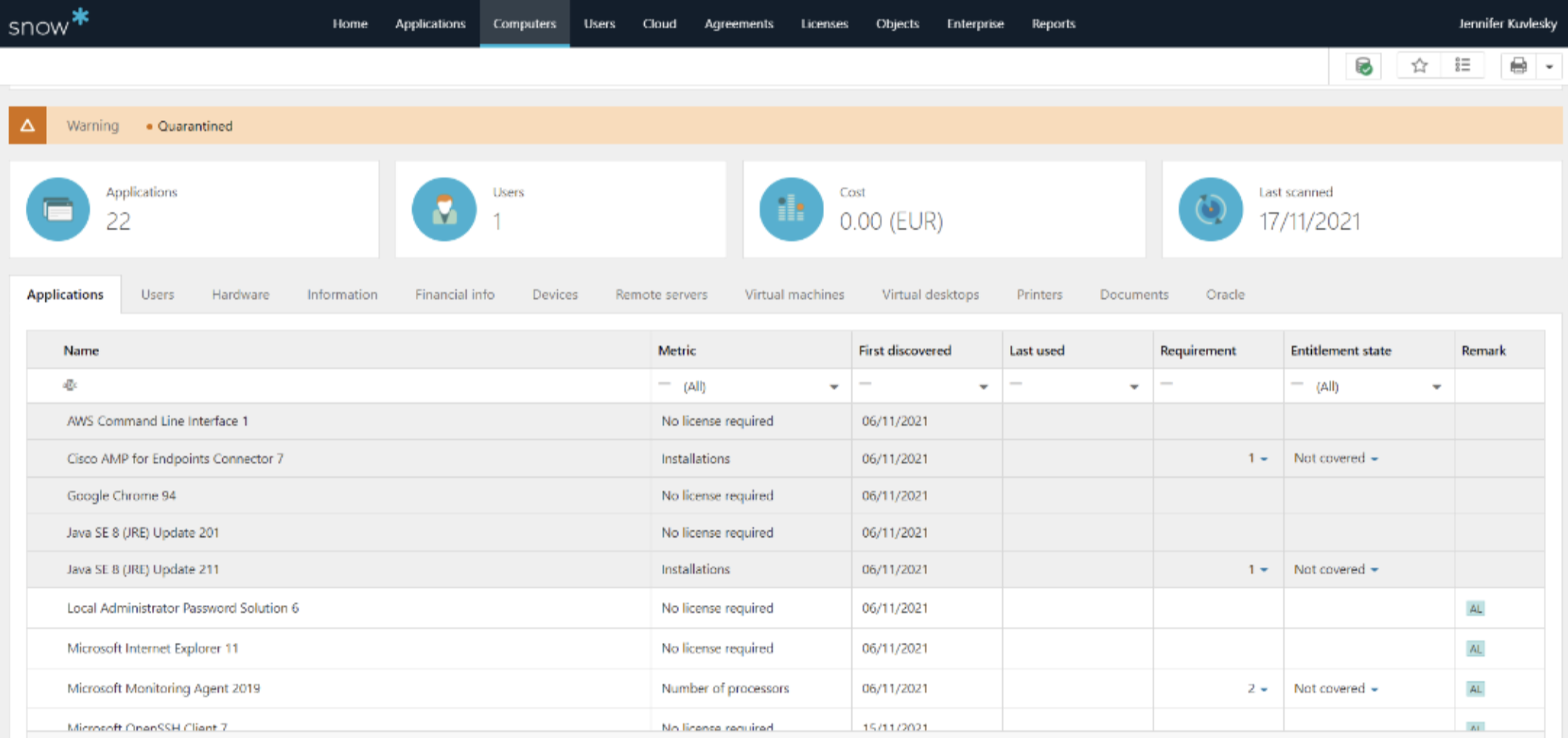Image resolution: width=1568 pixels, height=738 pixels.
Task: Switch to the Oracle tab
Action: point(1225,295)
